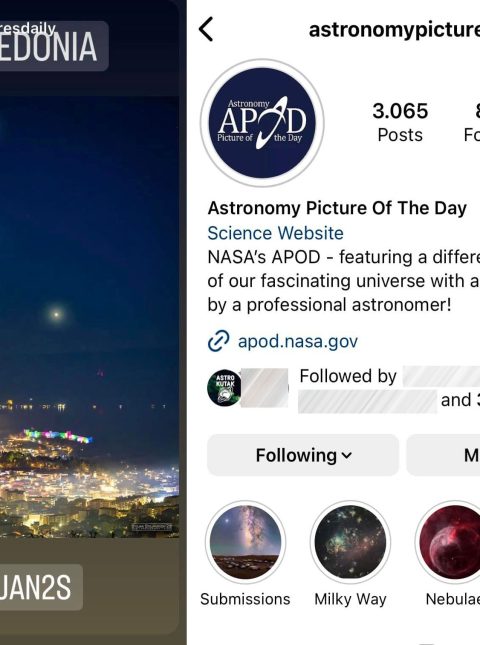Tap the Message button next to Following
The image size is (480, 645).
point(443,455)
